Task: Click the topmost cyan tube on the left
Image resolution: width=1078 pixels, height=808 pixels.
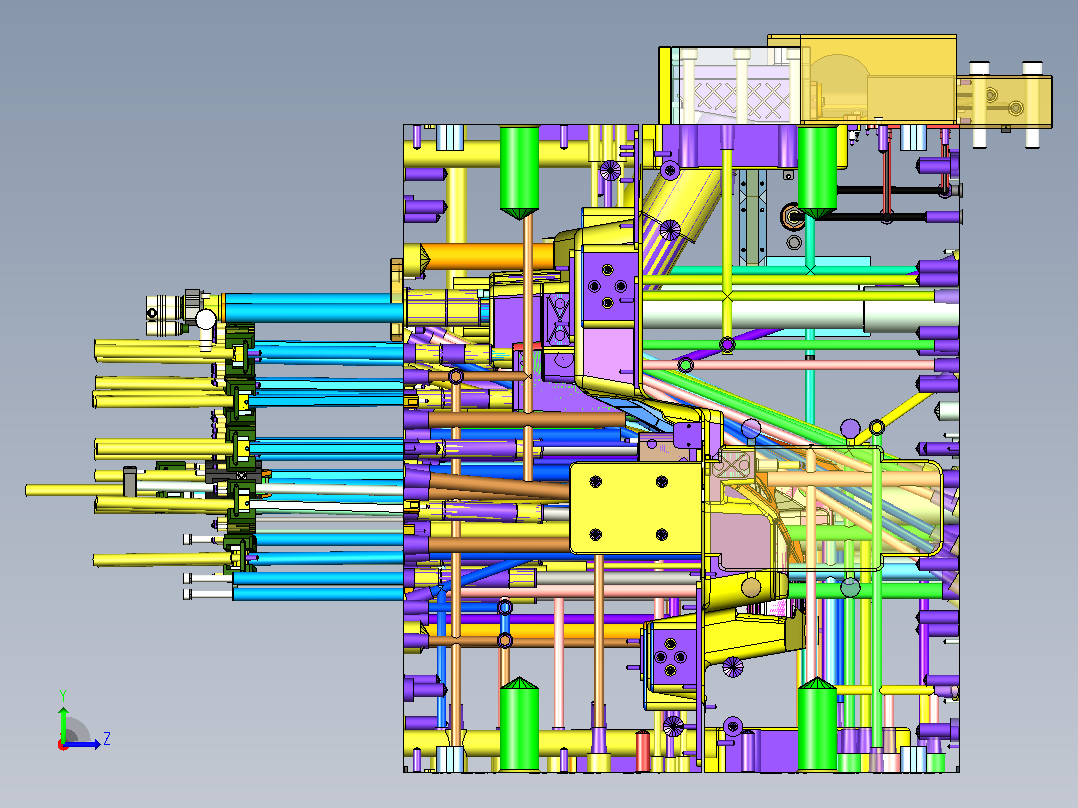Action: point(314,307)
